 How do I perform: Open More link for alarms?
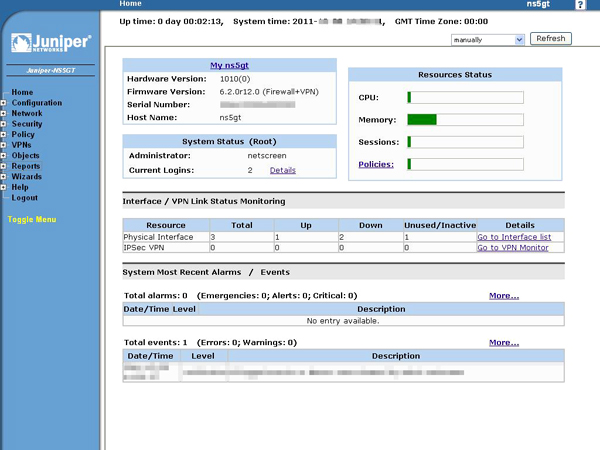[x=504, y=296]
